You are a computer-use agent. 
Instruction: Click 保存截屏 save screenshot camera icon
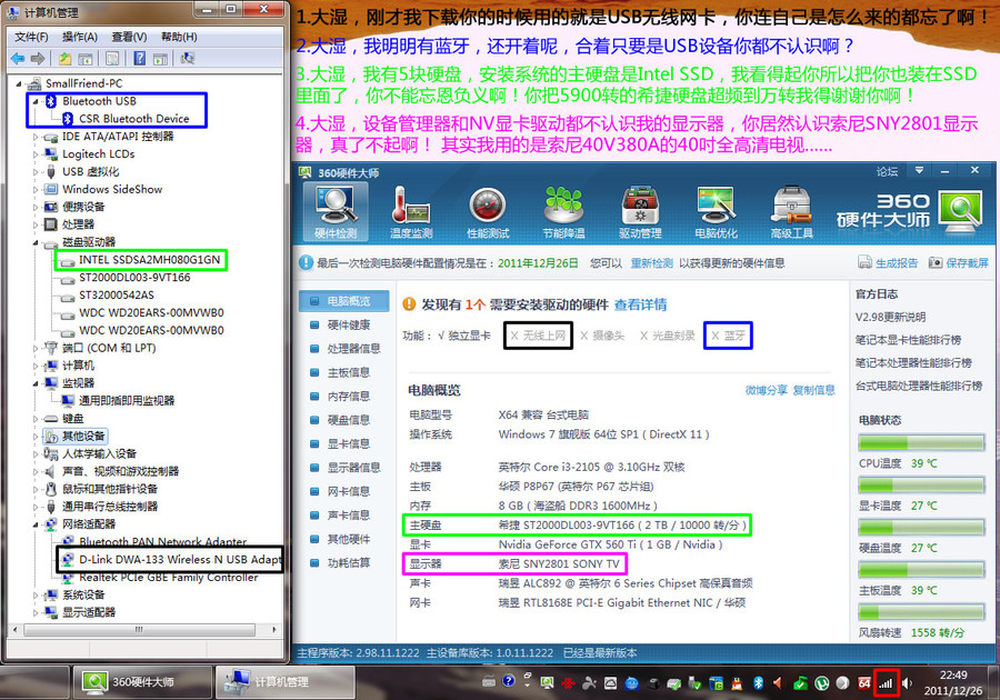tap(935, 262)
